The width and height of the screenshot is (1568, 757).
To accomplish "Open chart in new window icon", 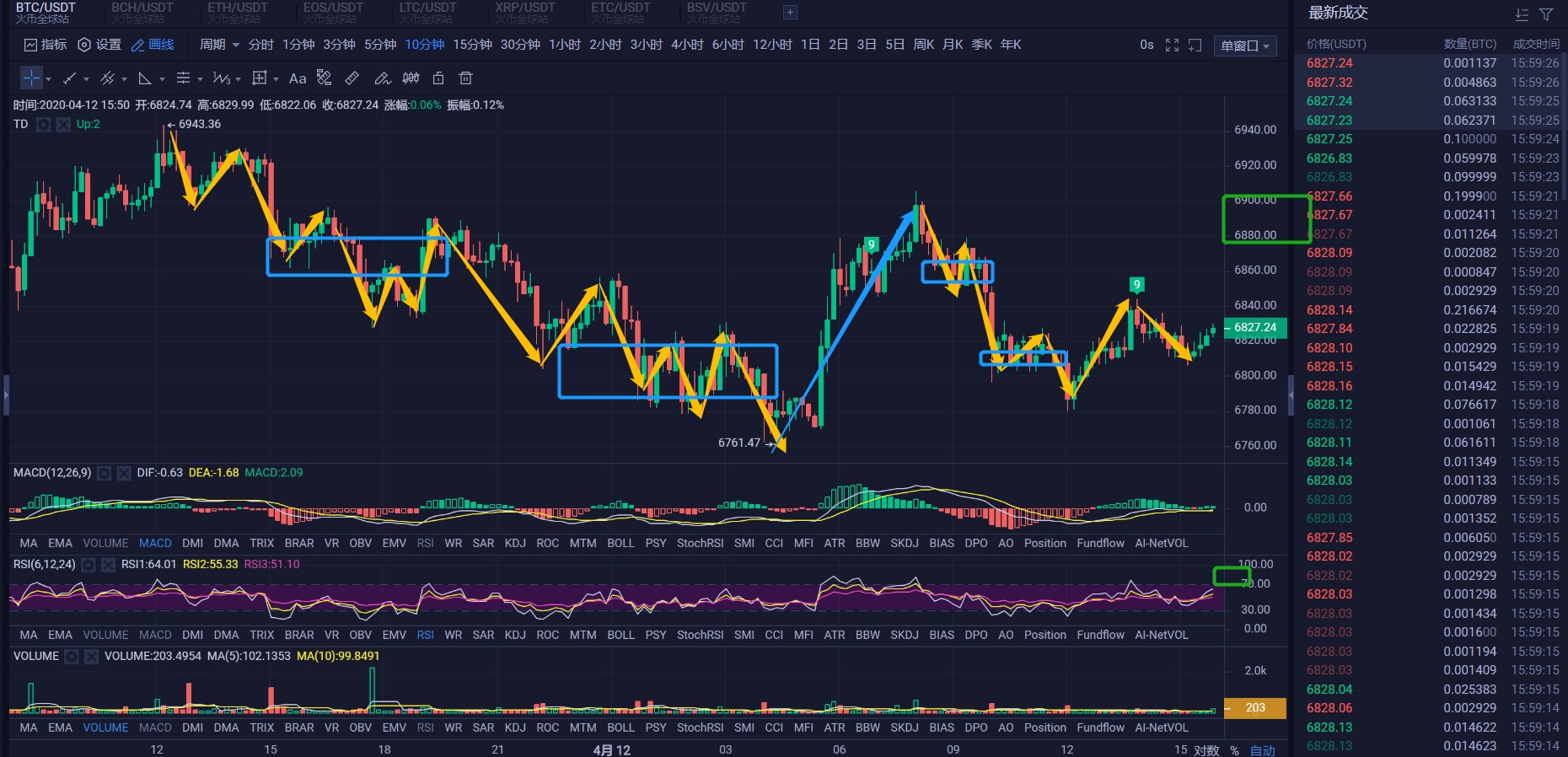I will pos(1195,45).
